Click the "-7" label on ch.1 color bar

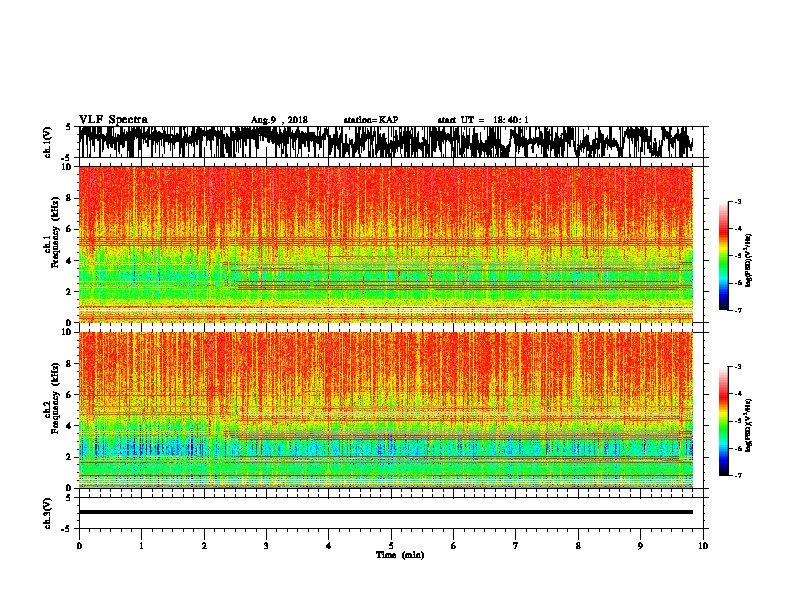[738, 310]
